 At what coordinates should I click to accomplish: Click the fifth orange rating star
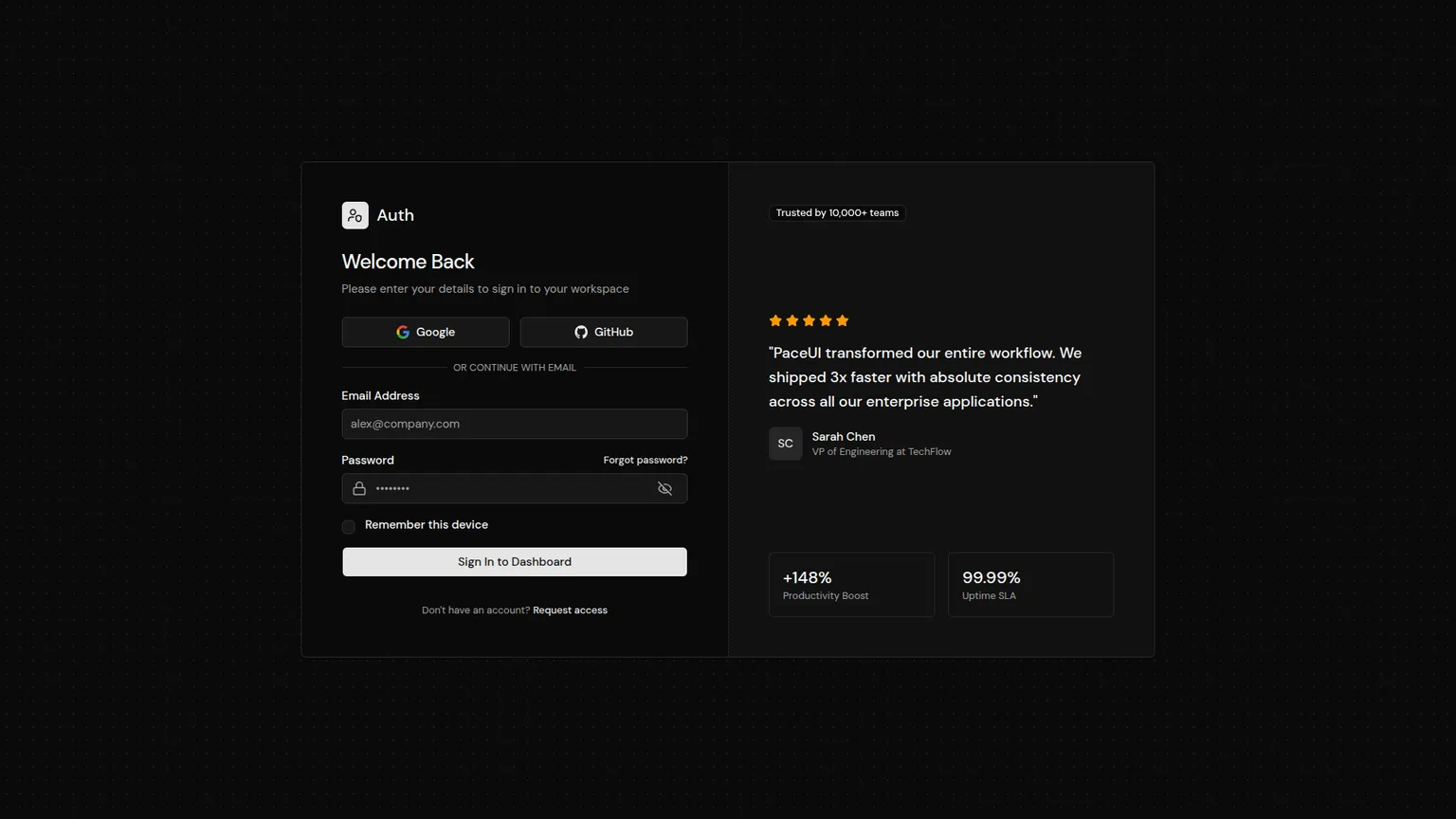tap(842, 320)
